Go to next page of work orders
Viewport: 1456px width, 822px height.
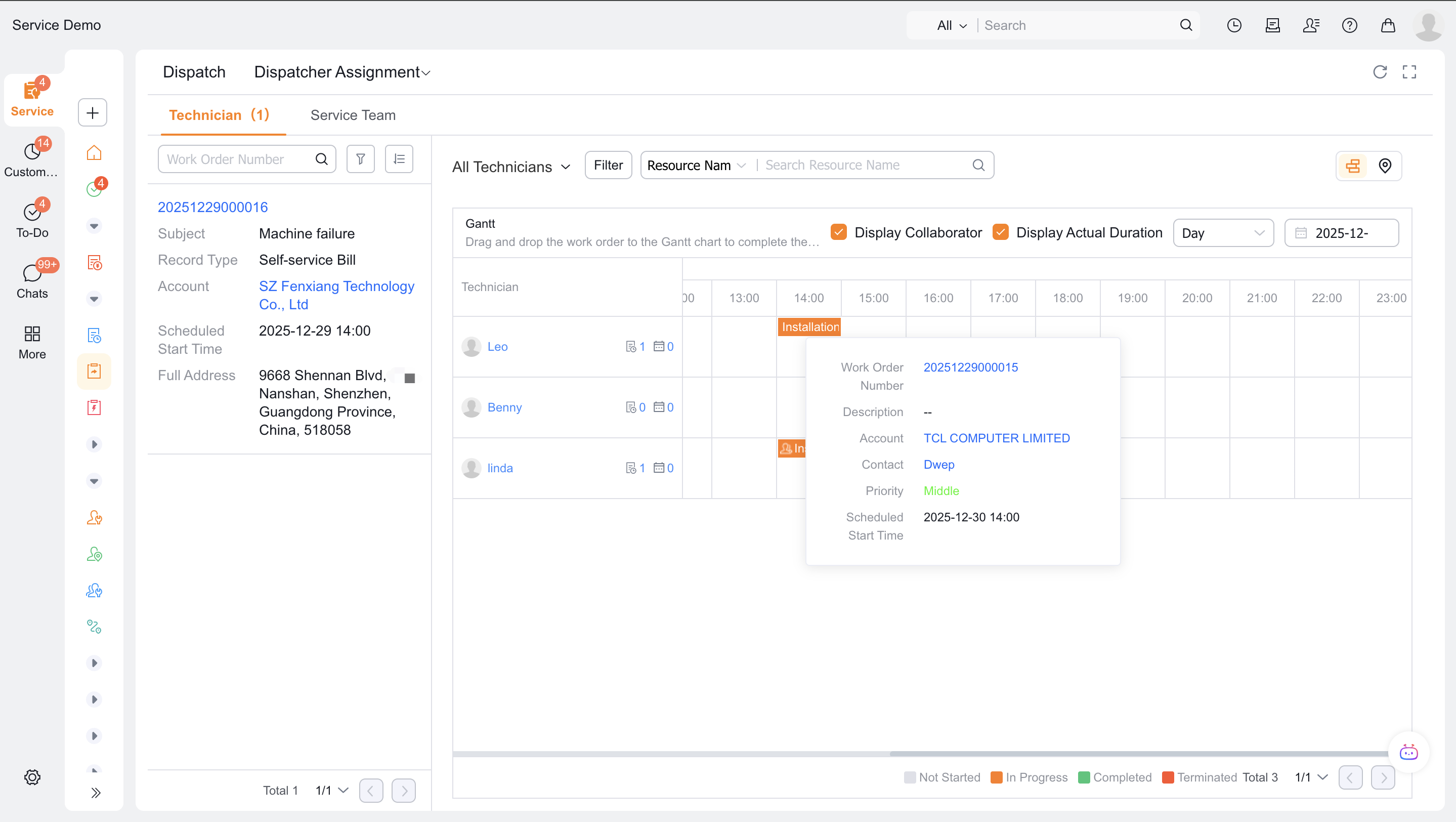(x=404, y=790)
